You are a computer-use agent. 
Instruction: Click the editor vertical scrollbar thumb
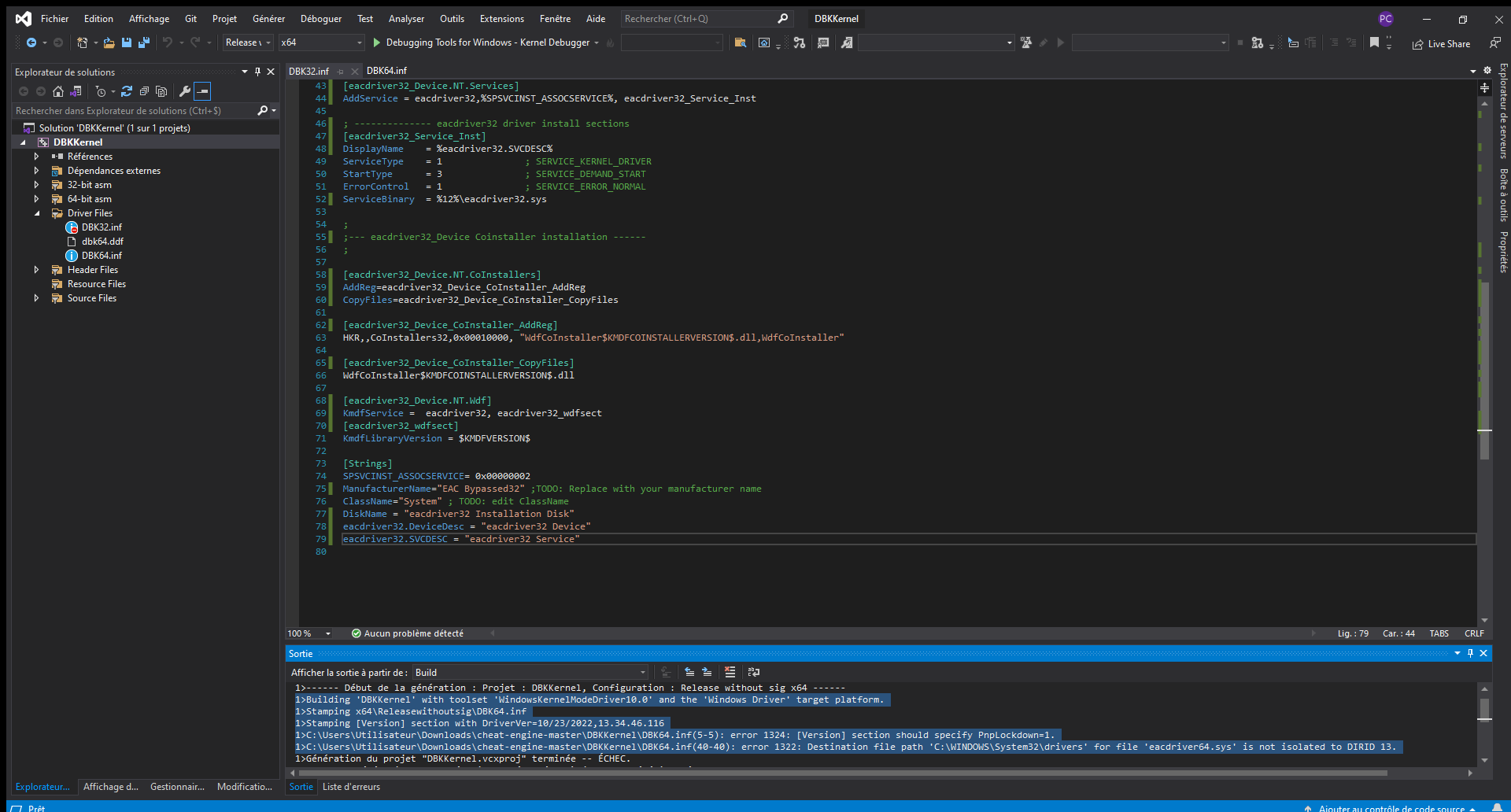click(x=1484, y=371)
